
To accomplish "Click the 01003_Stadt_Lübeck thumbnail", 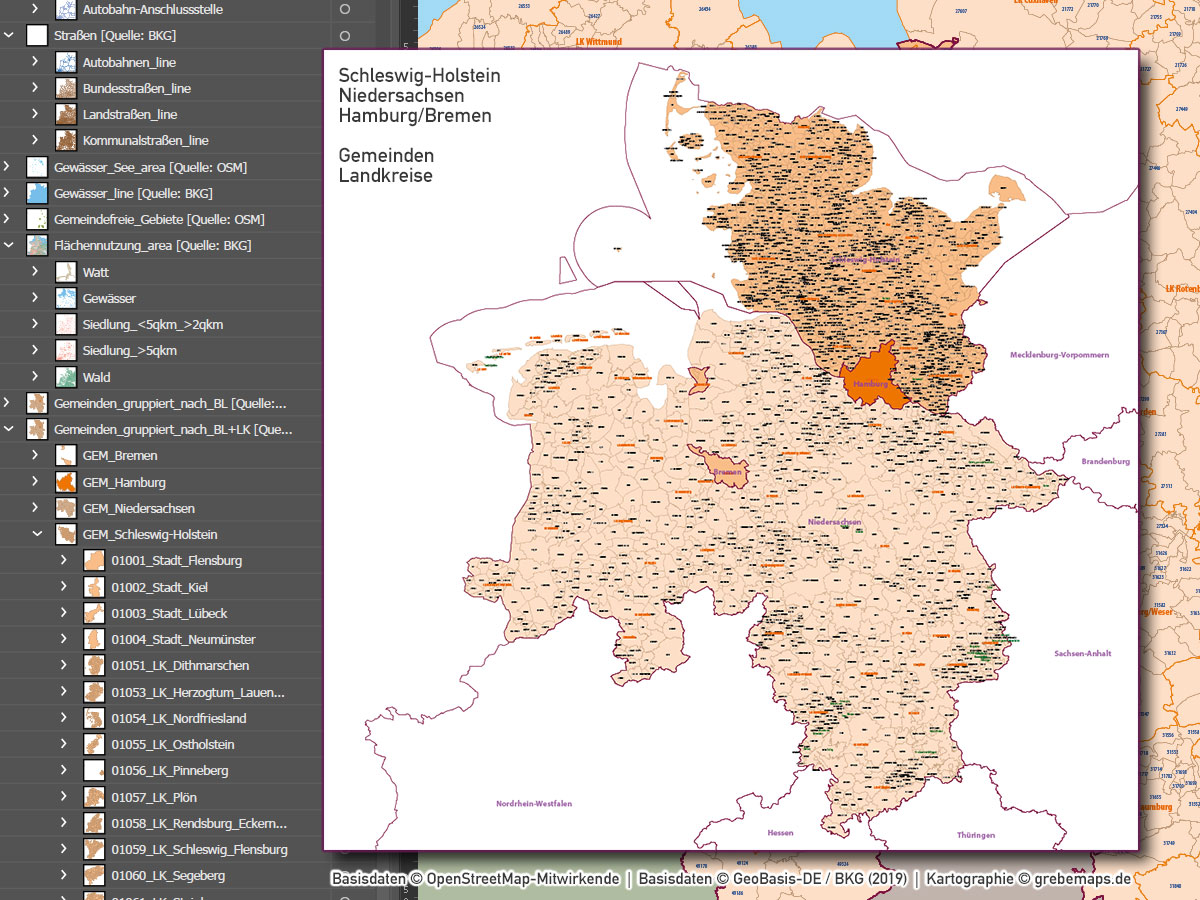I will 94,613.
